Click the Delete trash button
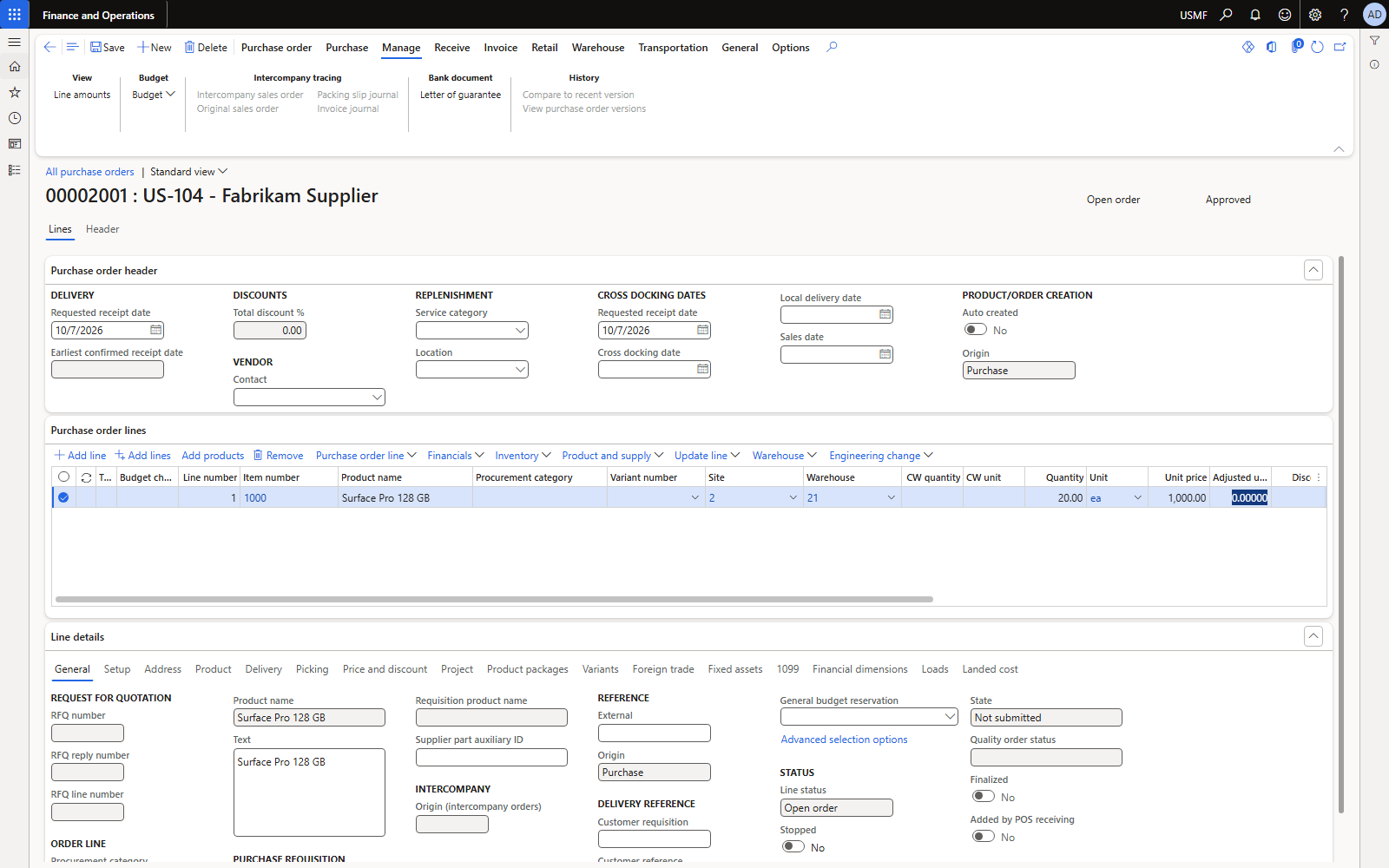The width and height of the screenshot is (1389, 868). pyautogui.click(x=206, y=48)
